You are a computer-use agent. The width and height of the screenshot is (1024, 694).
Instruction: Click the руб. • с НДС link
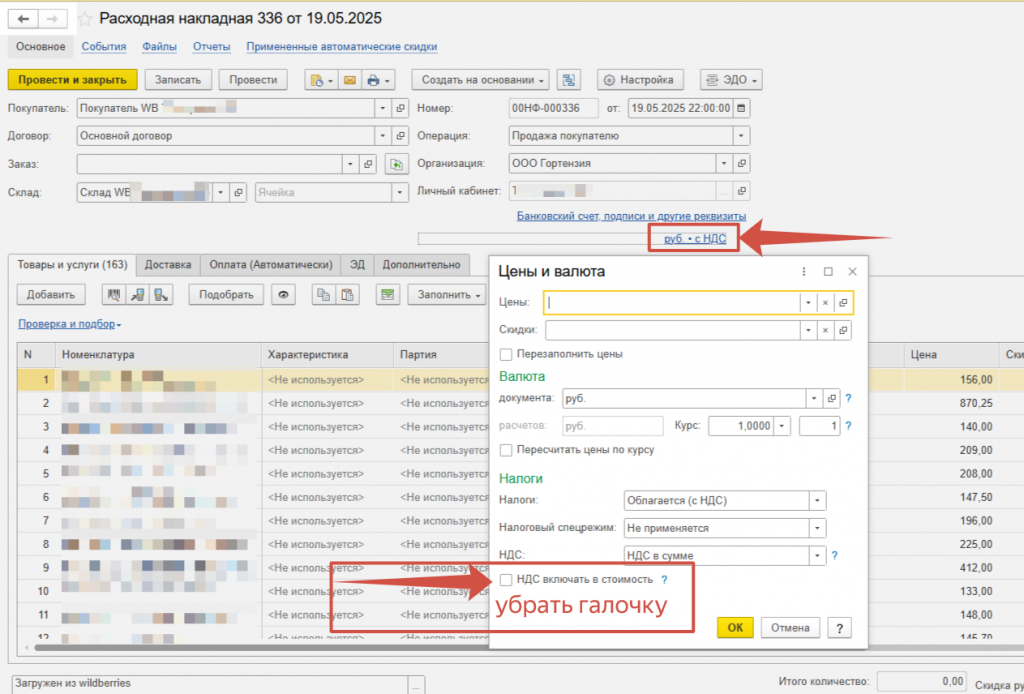[x=693, y=237]
